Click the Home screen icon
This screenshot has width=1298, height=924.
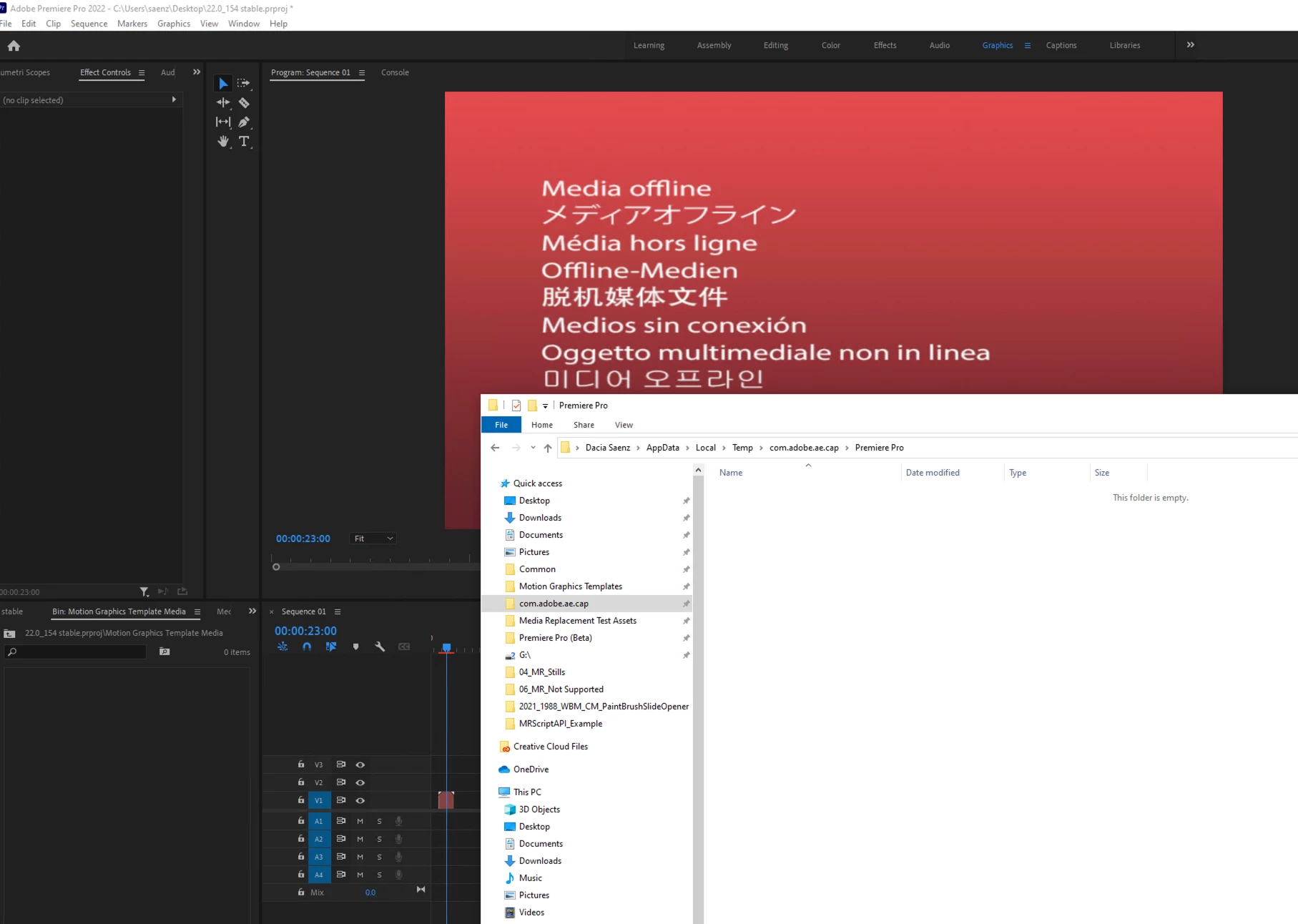[14, 46]
